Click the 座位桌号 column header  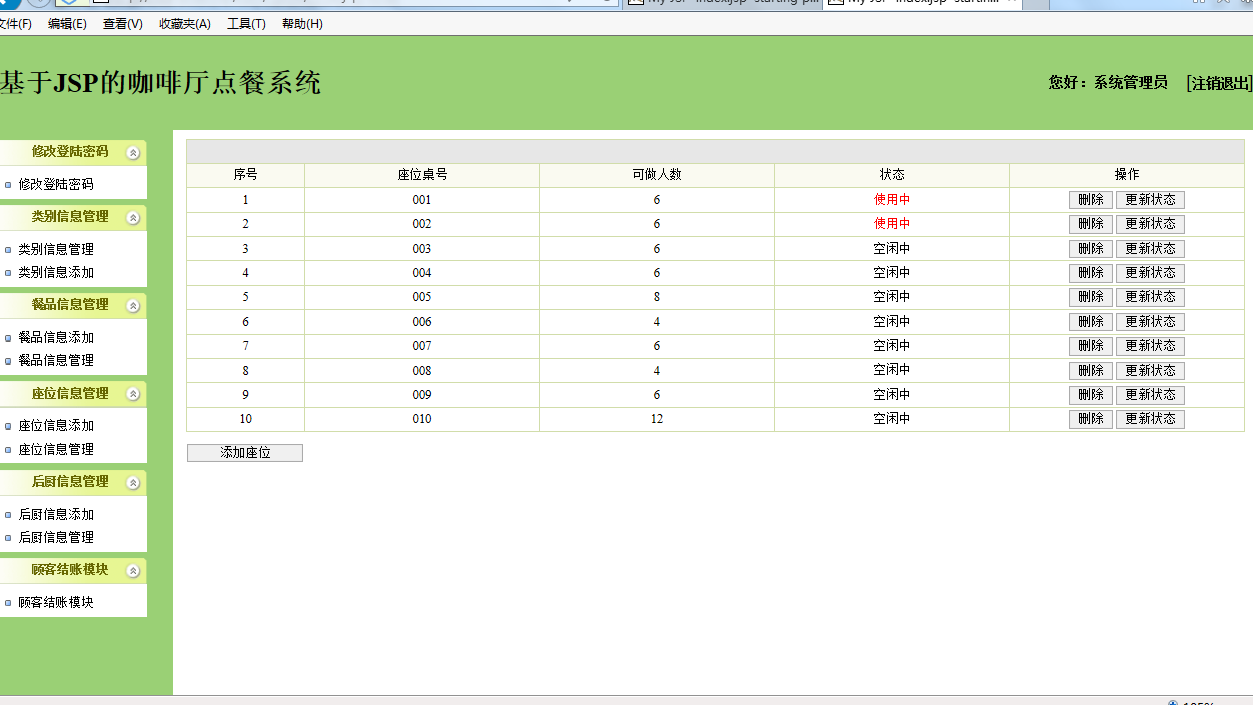click(x=422, y=175)
